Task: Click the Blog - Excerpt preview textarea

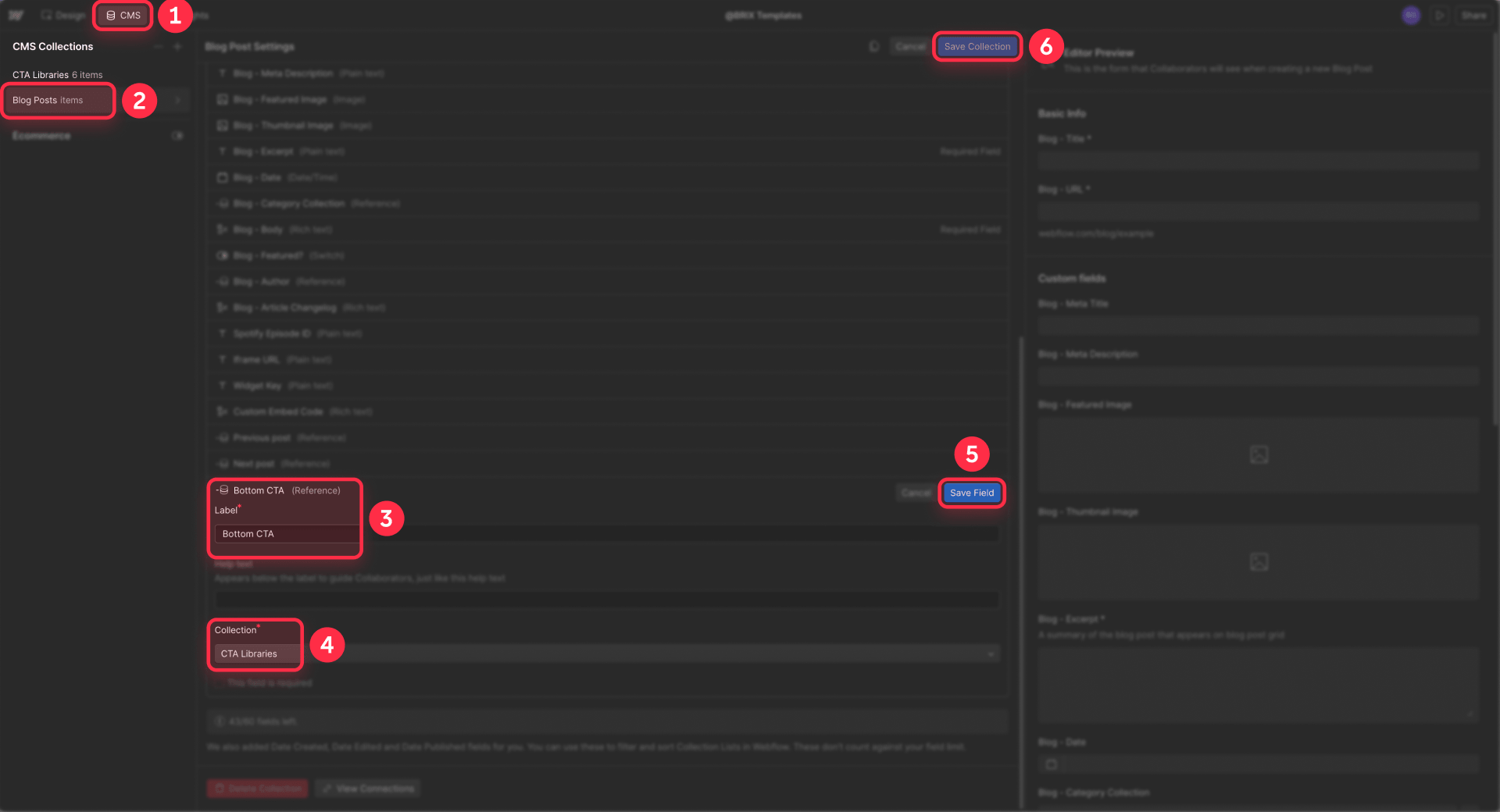Action: point(1258,684)
